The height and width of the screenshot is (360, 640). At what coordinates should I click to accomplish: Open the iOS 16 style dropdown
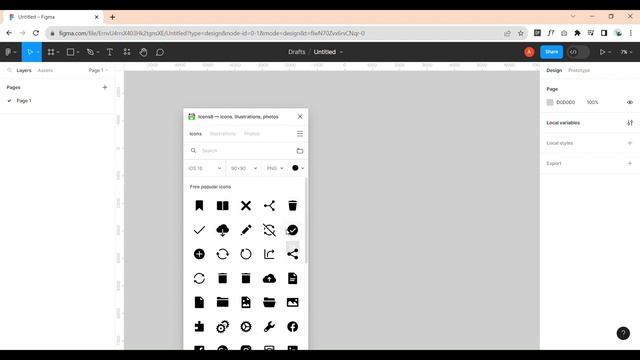(x=204, y=168)
